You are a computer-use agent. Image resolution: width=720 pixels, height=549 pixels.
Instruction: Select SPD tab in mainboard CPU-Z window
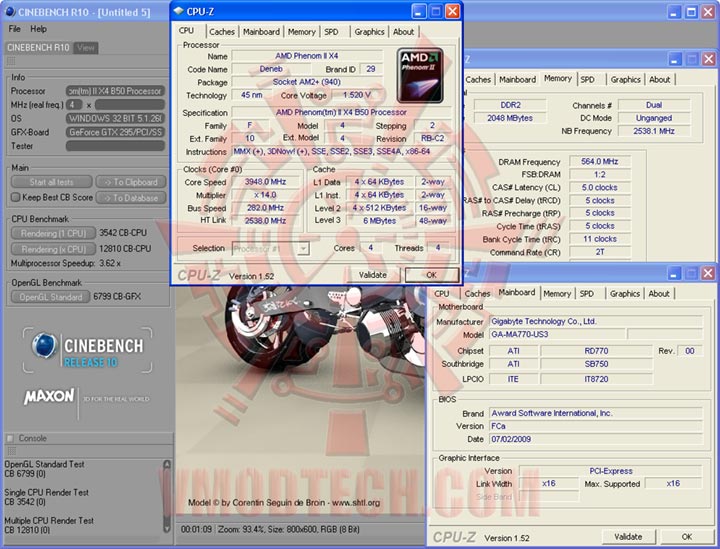pos(586,294)
